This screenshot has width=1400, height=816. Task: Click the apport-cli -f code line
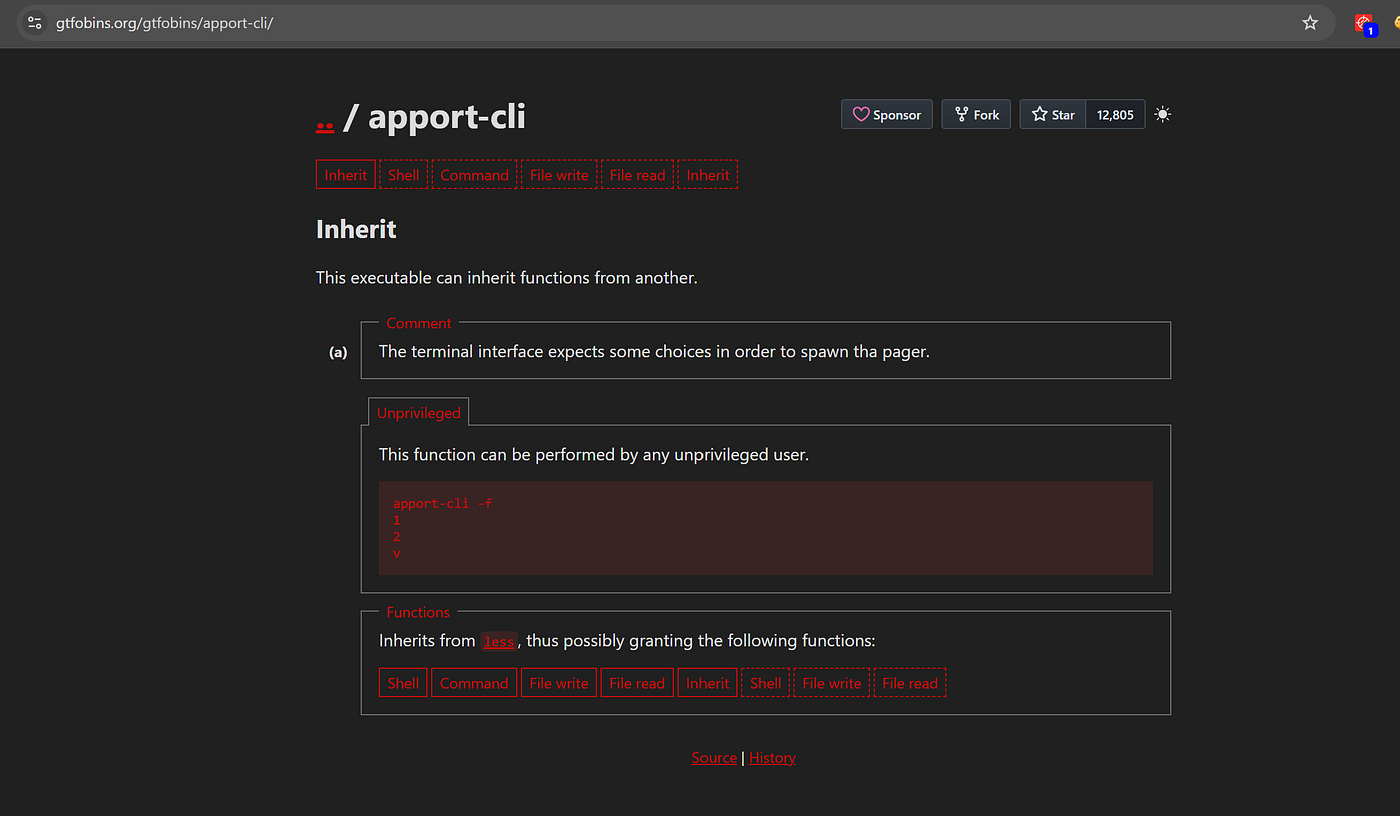(443, 503)
